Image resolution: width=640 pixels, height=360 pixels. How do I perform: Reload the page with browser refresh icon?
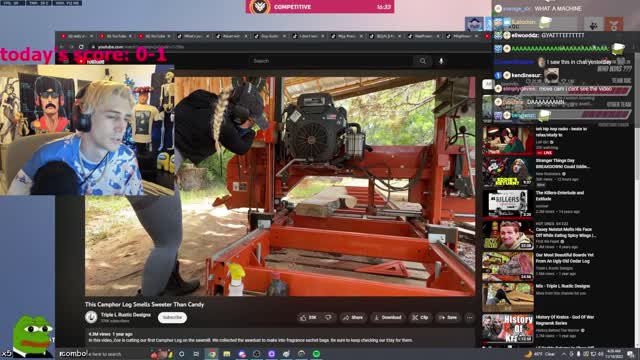pos(81,47)
